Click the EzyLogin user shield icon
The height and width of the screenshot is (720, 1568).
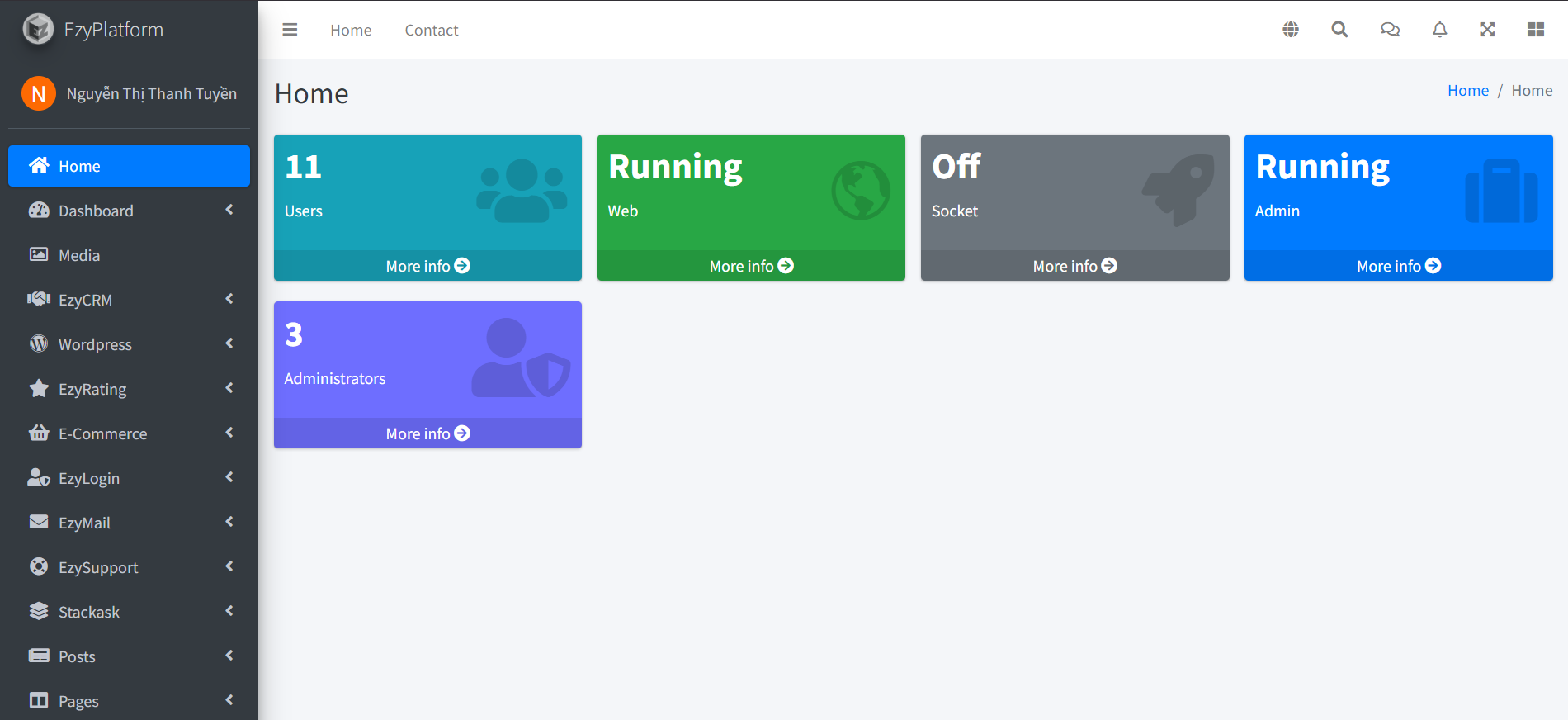click(39, 477)
